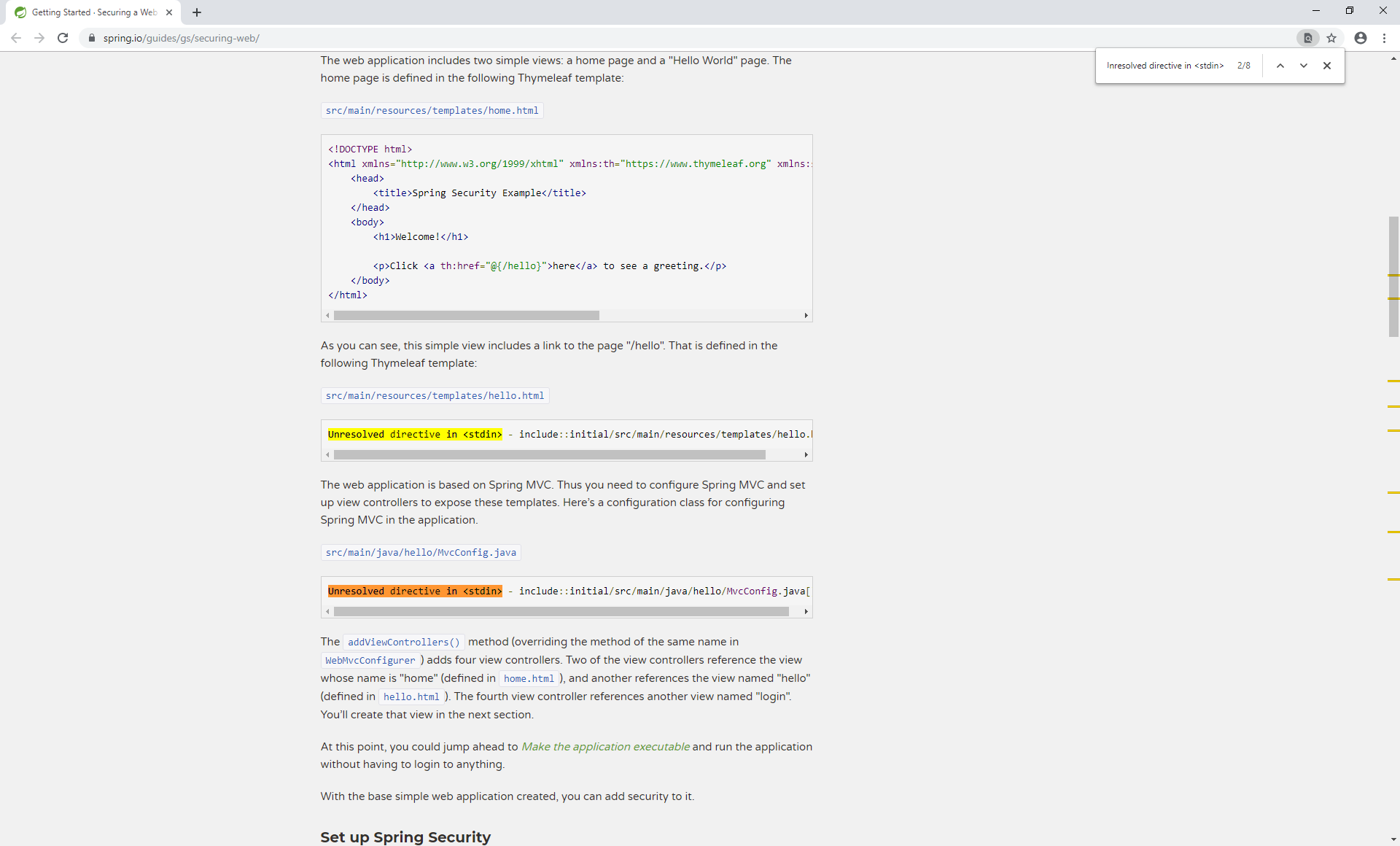Image resolution: width=1400 pixels, height=846 pixels.
Task: Open a new browser tab
Action: [x=197, y=12]
